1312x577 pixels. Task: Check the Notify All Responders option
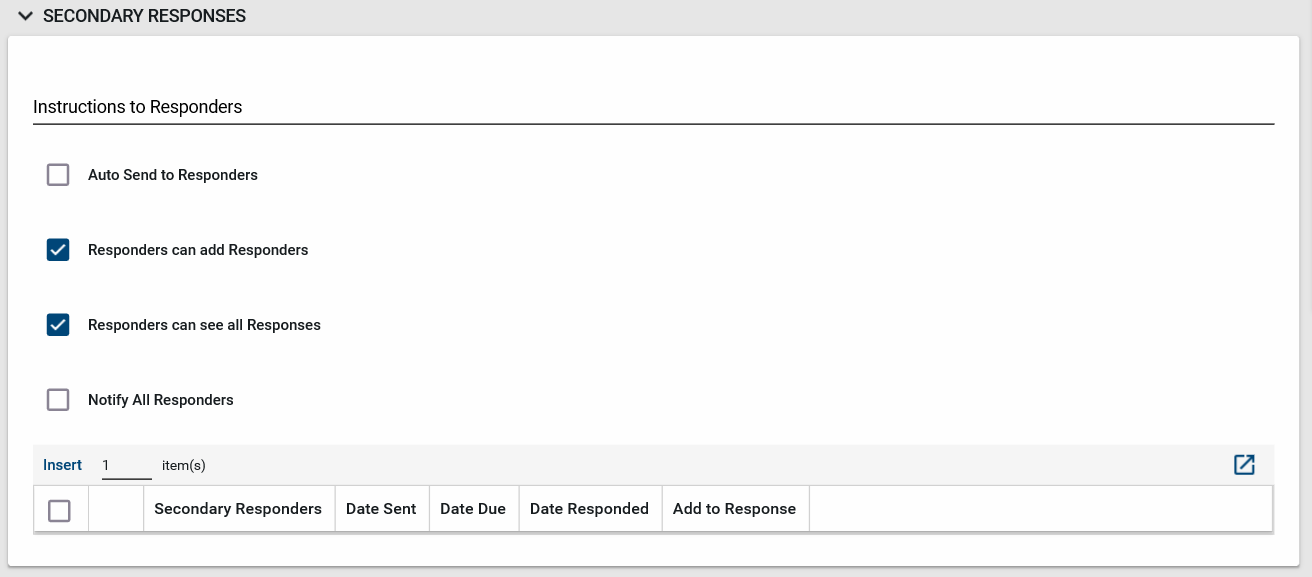(58, 399)
